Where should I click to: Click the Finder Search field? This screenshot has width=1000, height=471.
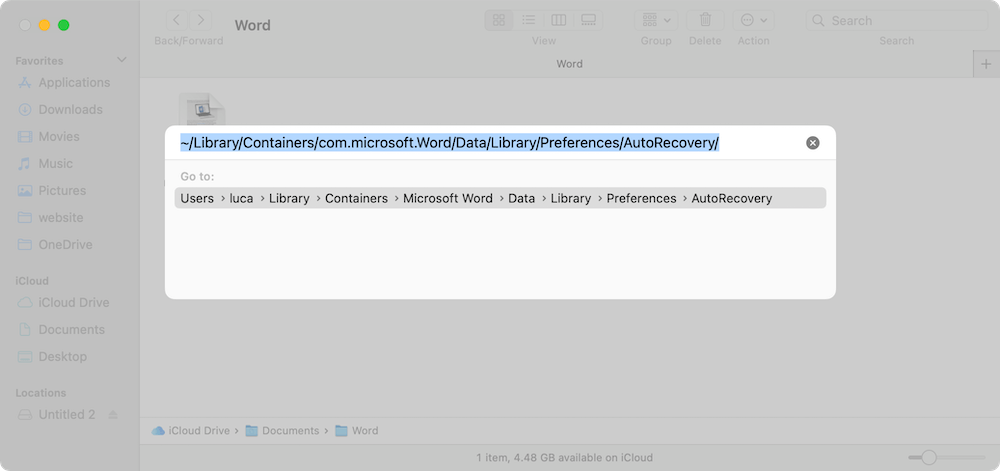click(x=897, y=20)
